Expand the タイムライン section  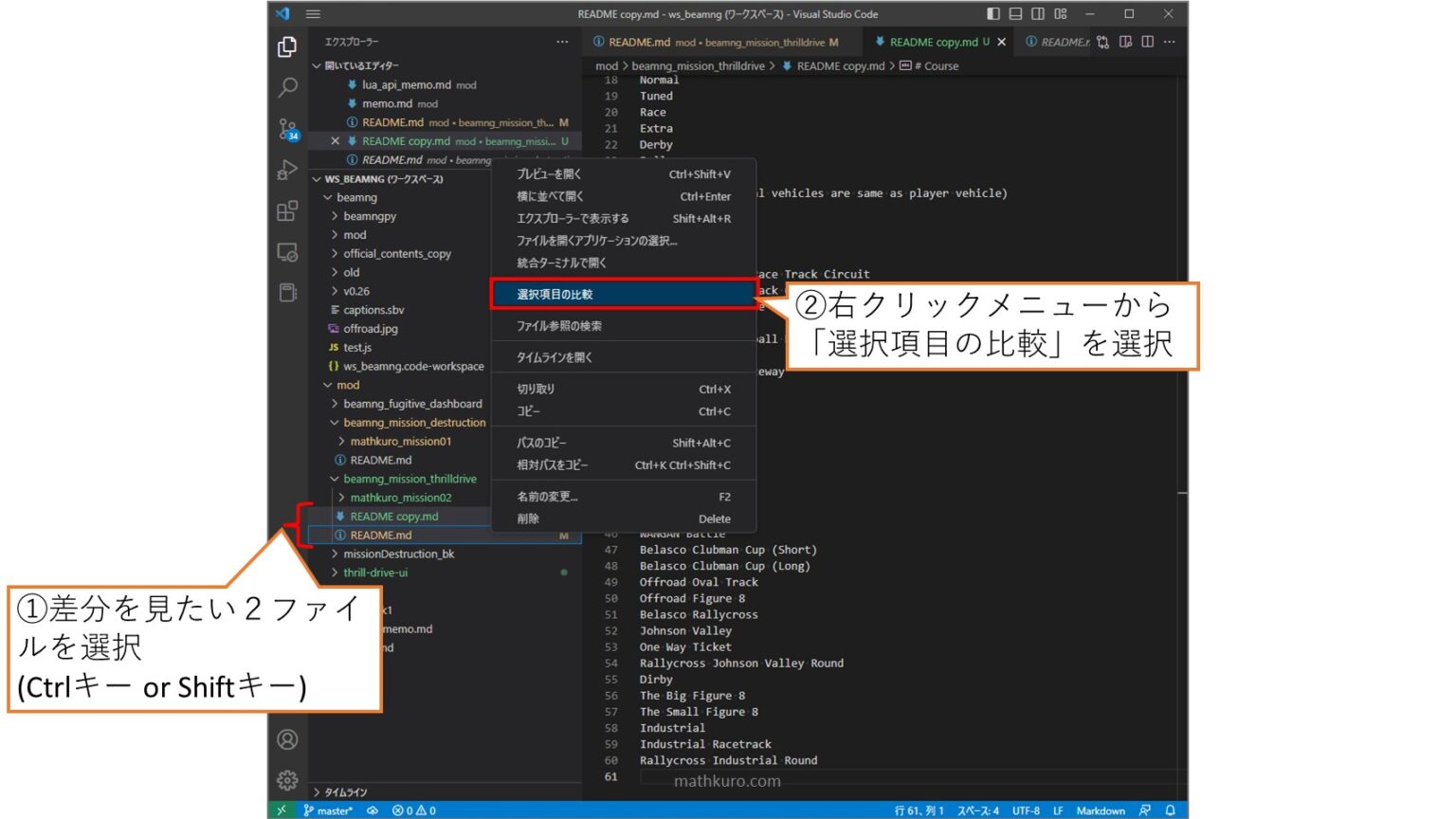(x=345, y=792)
